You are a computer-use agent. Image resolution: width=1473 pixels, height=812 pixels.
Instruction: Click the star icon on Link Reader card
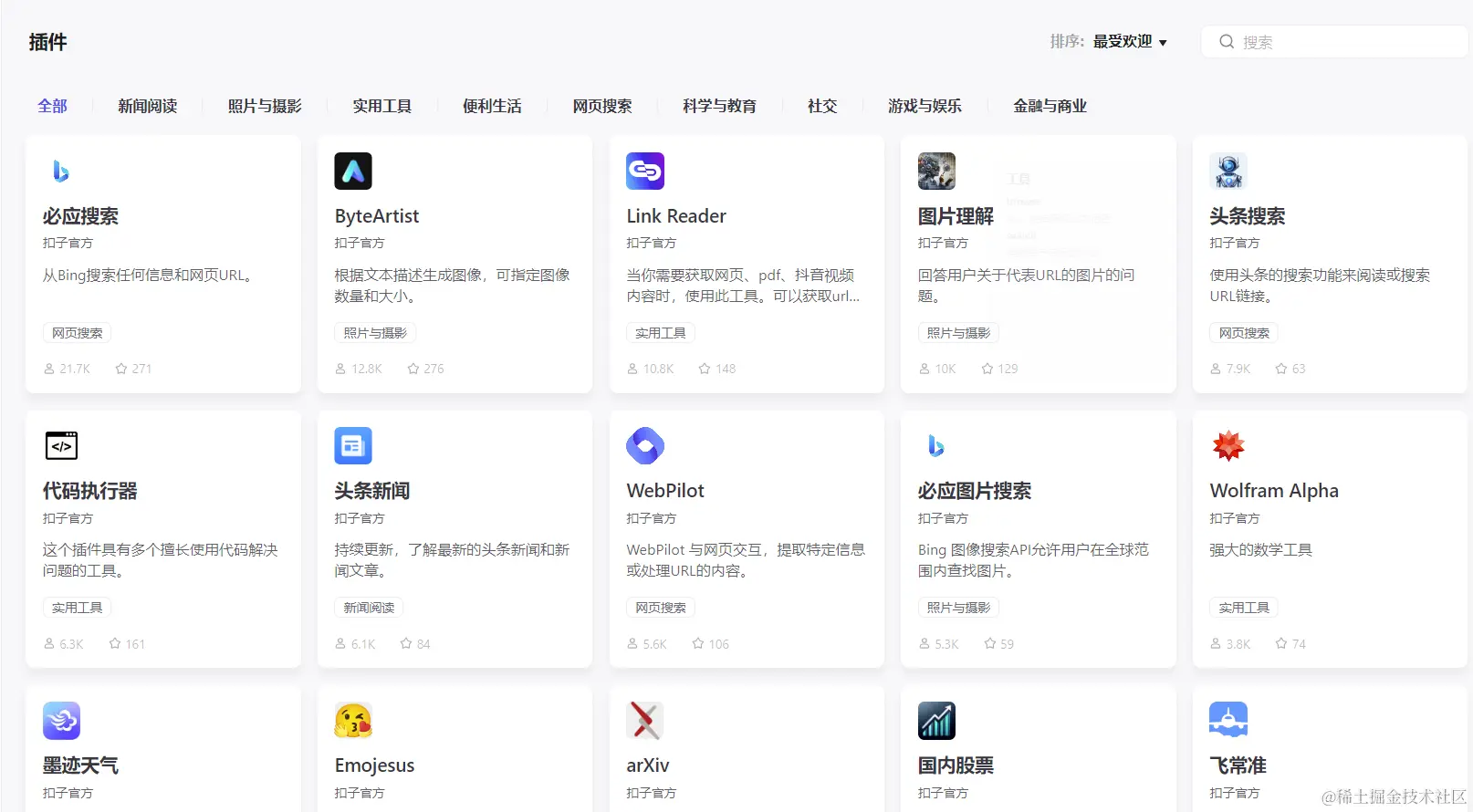click(705, 369)
